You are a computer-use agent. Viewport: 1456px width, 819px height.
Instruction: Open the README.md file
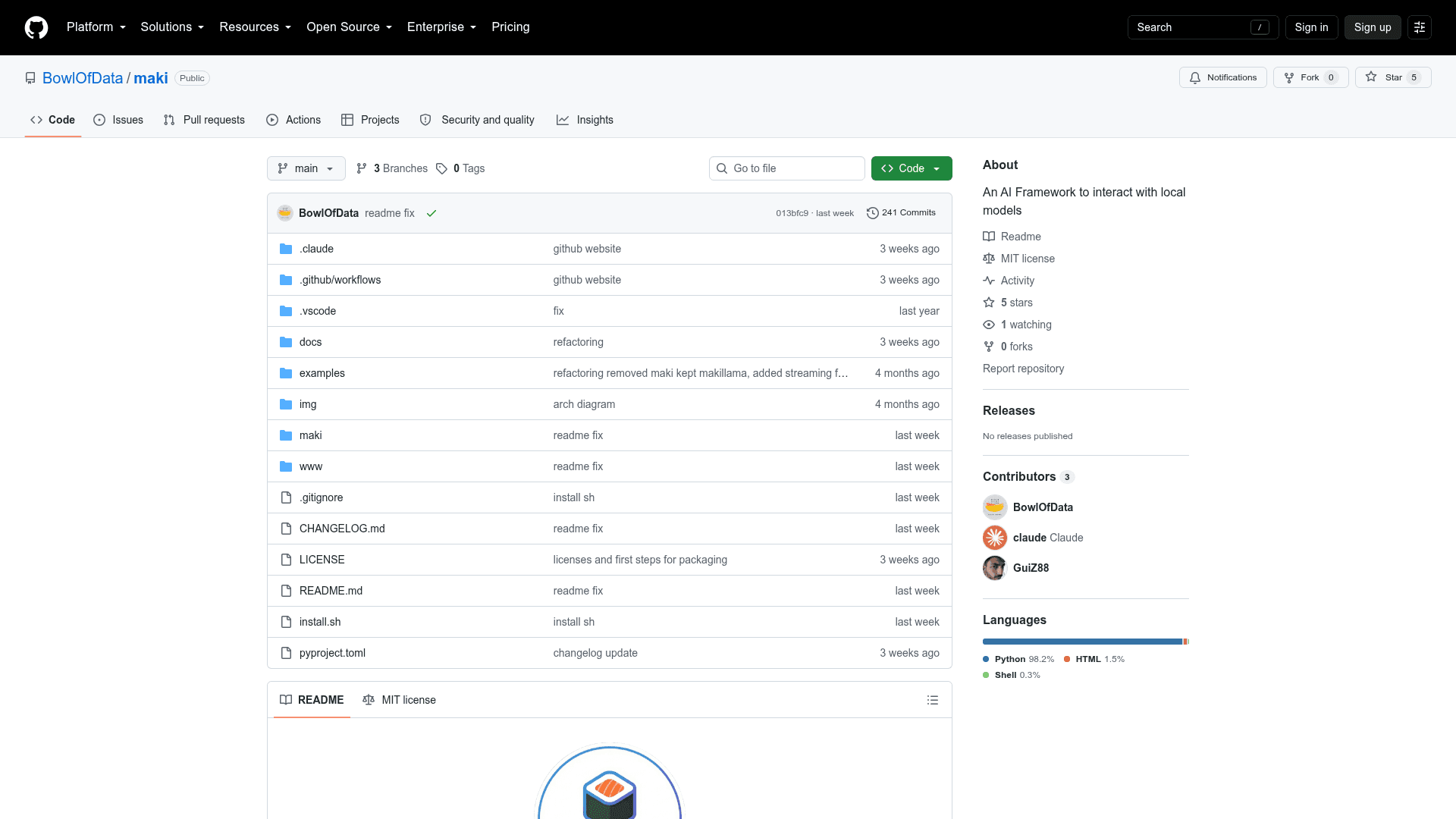(331, 591)
